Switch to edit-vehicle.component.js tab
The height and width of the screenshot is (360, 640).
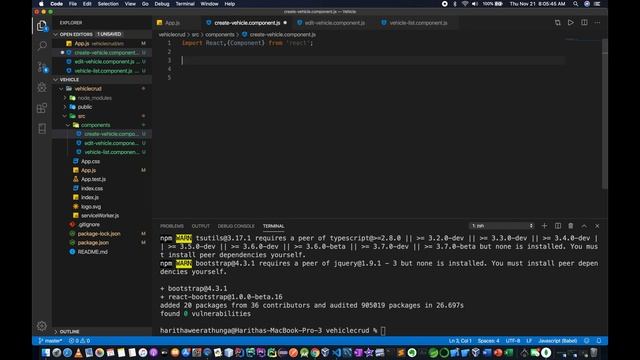[x=335, y=23]
